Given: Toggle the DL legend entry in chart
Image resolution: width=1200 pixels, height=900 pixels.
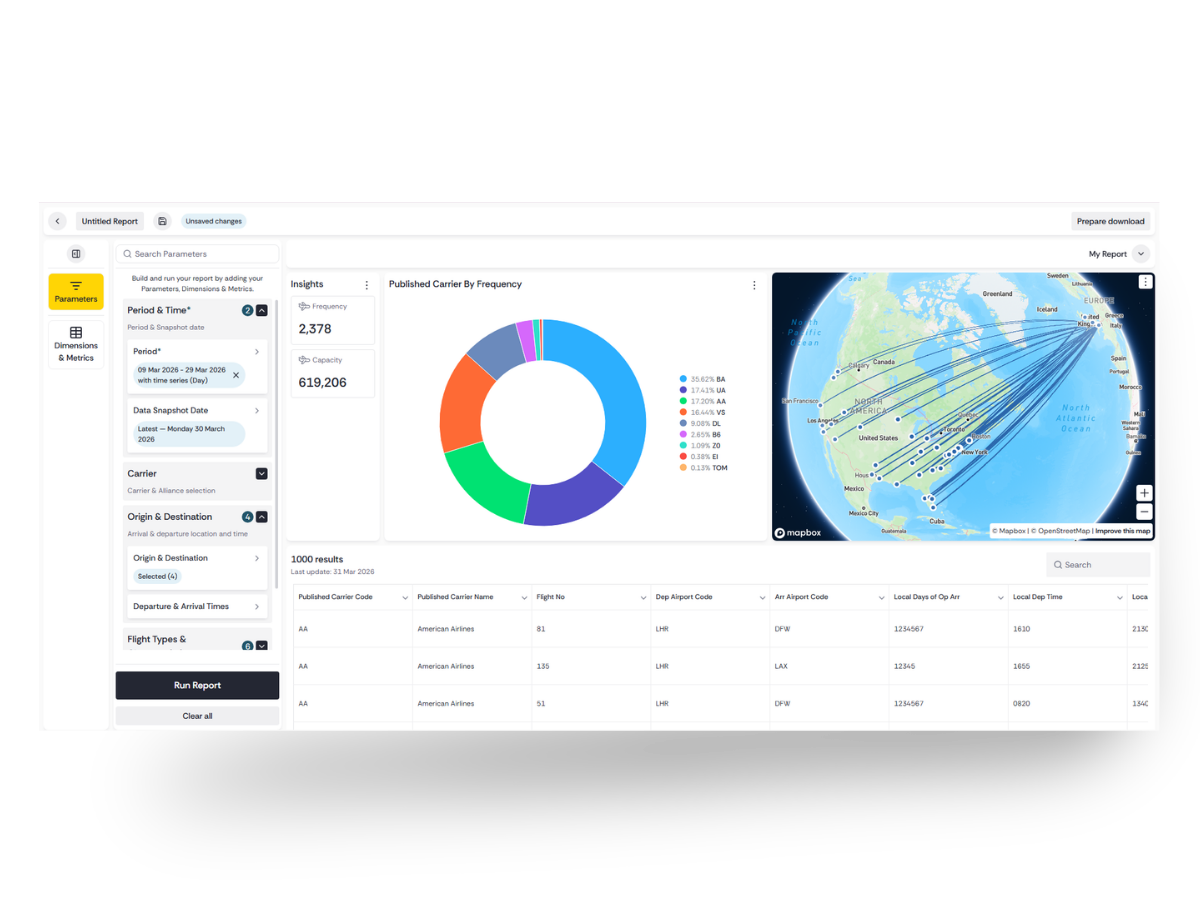Looking at the screenshot, I should click(702, 423).
